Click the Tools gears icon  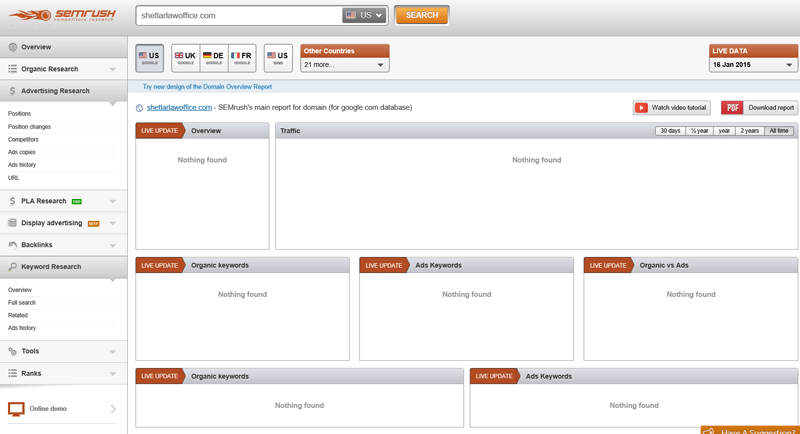click(x=12, y=351)
